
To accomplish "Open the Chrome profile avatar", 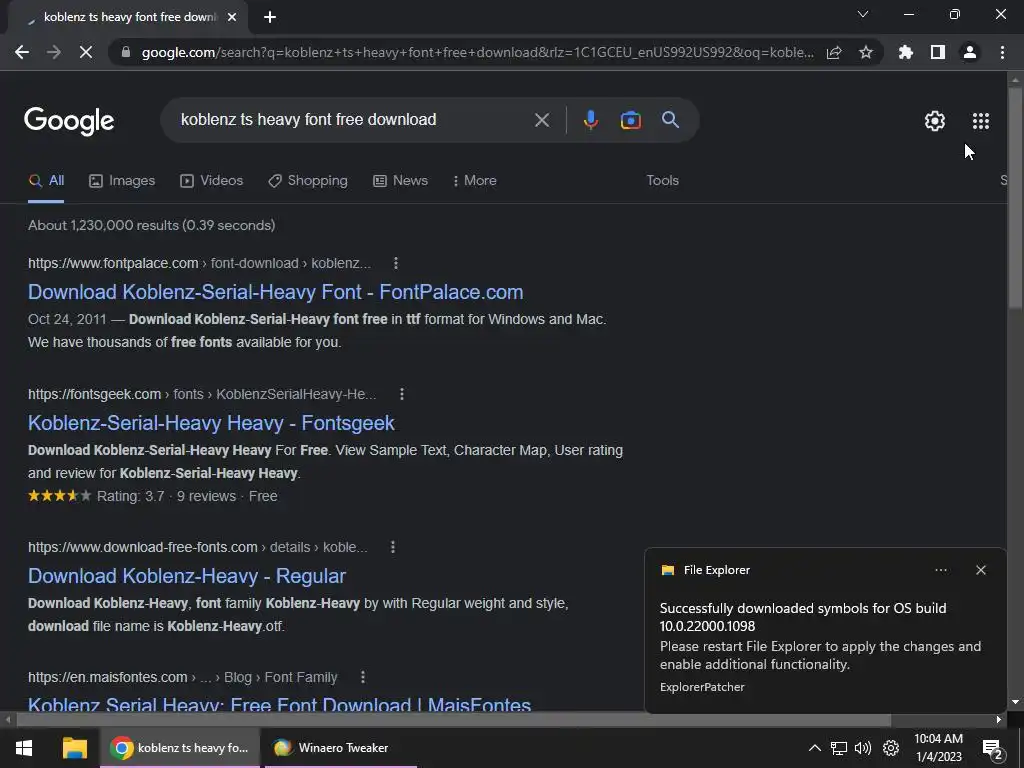I will pyautogui.click(x=970, y=52).
